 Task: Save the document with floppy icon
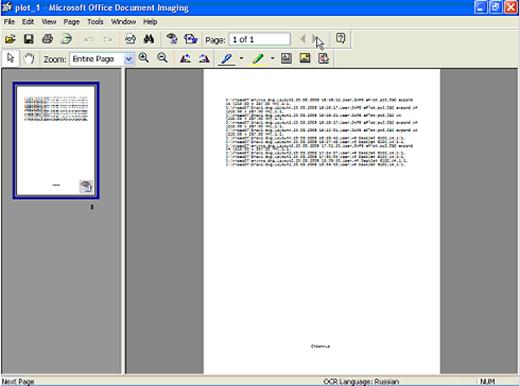(29, 39)
